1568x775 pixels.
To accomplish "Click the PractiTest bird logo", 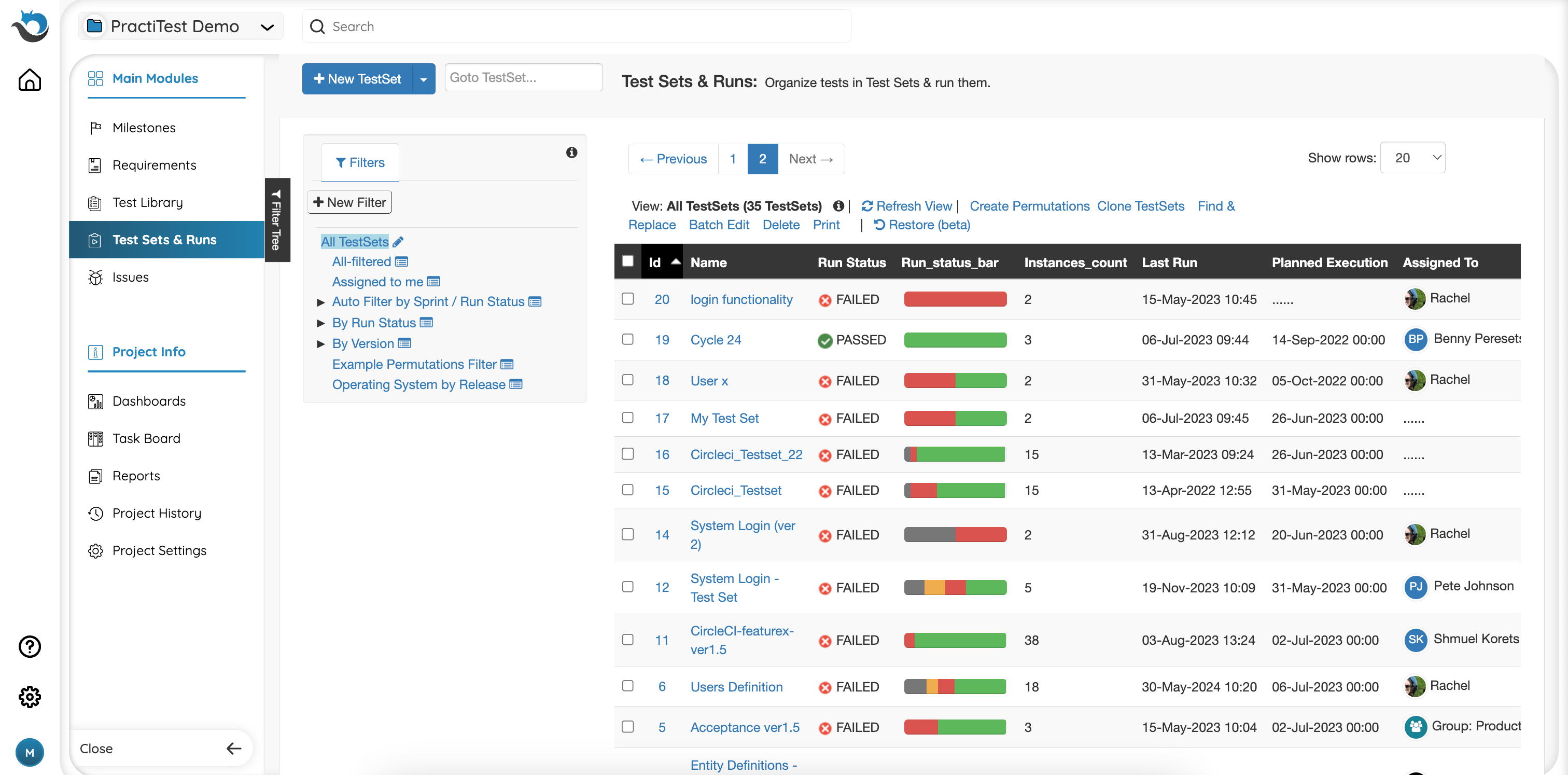I will [29, 26].
